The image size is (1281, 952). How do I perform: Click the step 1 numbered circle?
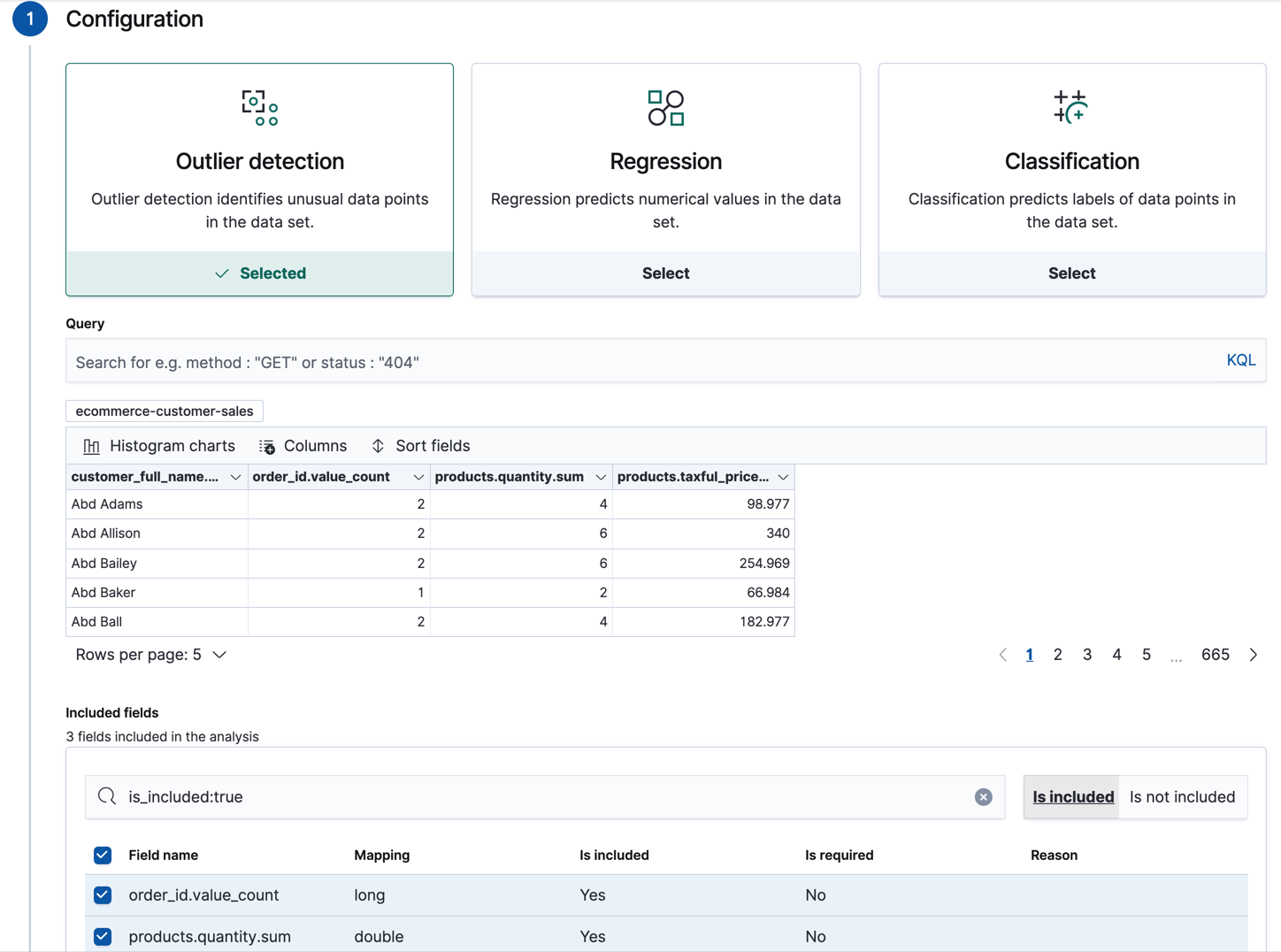point(29,18)
